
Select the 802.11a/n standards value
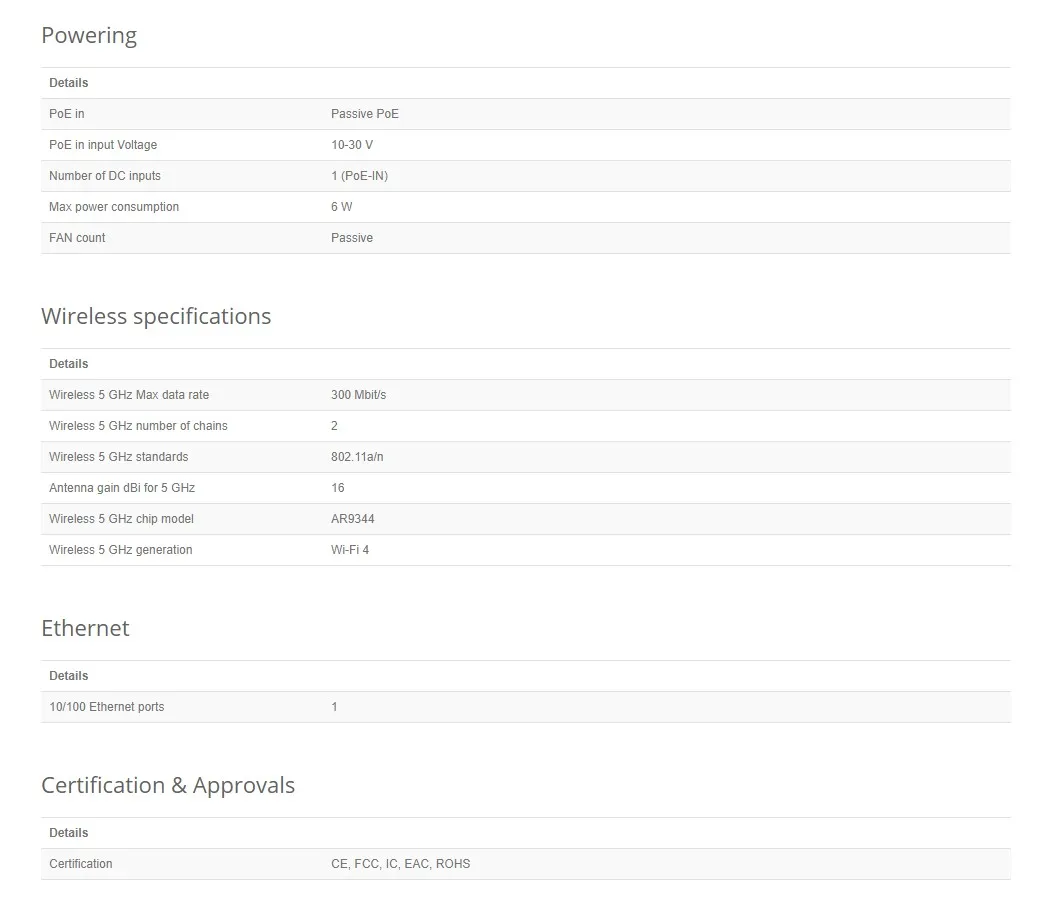coord(357,457)
